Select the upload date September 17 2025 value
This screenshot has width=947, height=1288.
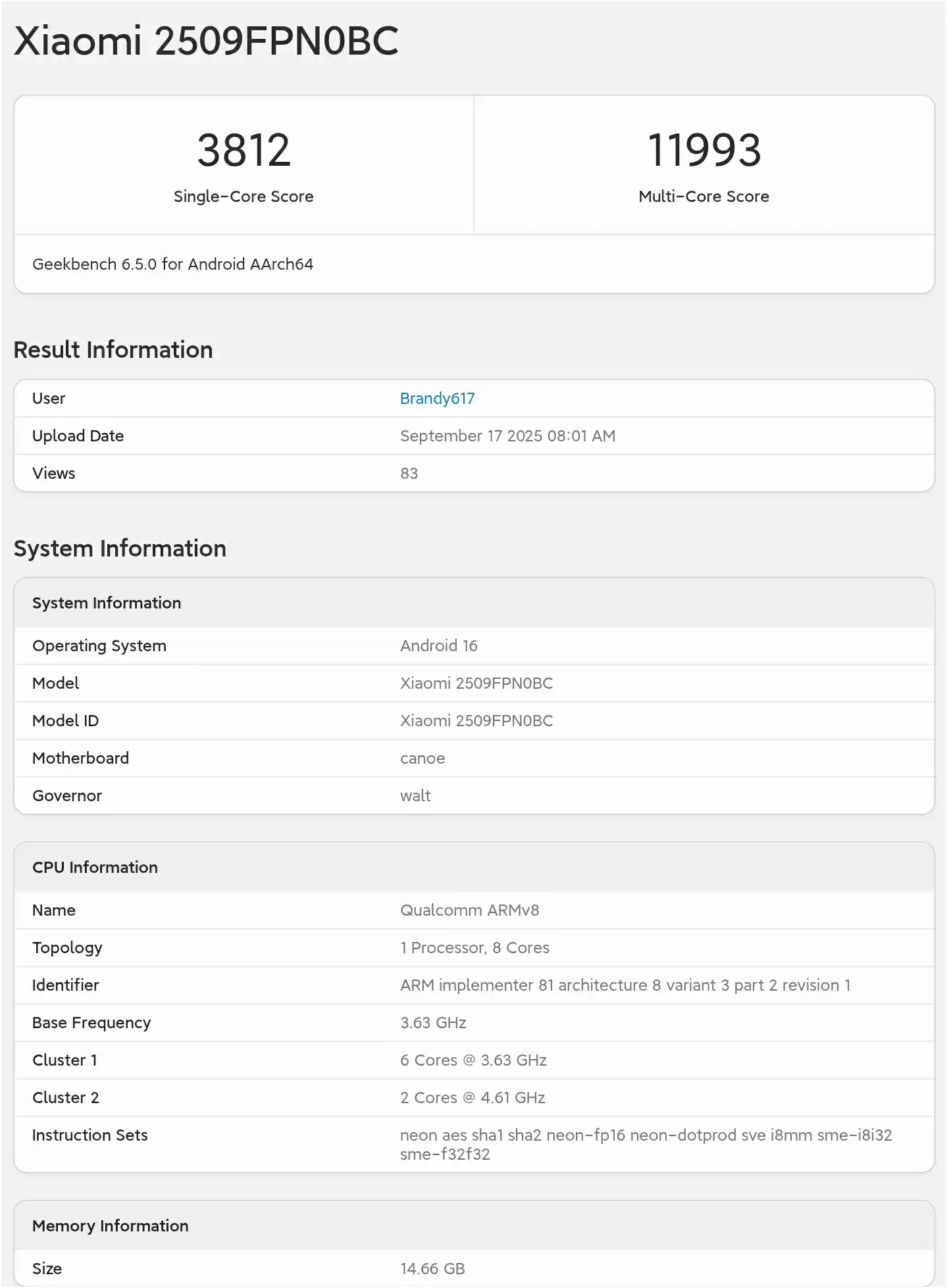coord(507,436)
